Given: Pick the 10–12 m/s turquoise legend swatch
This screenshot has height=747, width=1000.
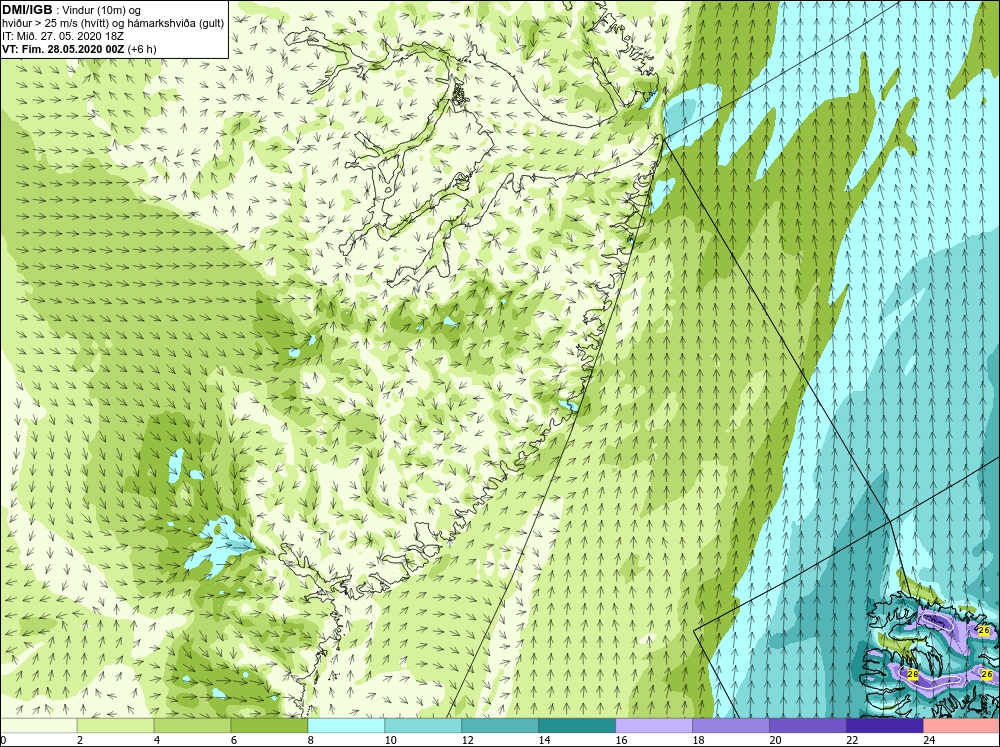Looking at the screenshot, I should (423, 725).
